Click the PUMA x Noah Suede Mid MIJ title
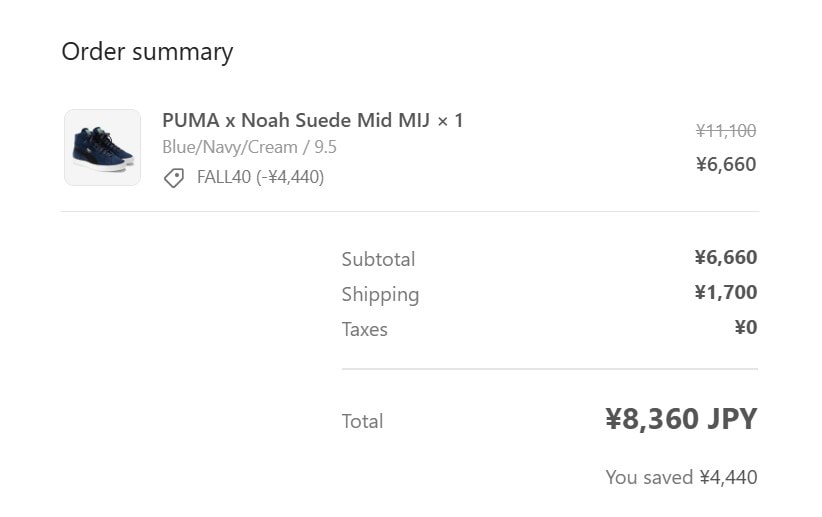The height and width of the screenshot is (517, 822). [x=297, y=121]
